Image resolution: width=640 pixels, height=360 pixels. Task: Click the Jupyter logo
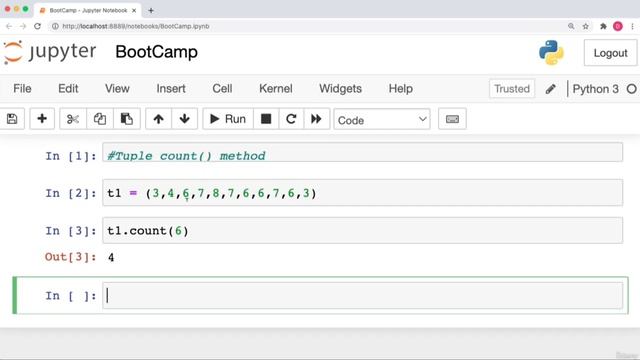click(50, 52)
